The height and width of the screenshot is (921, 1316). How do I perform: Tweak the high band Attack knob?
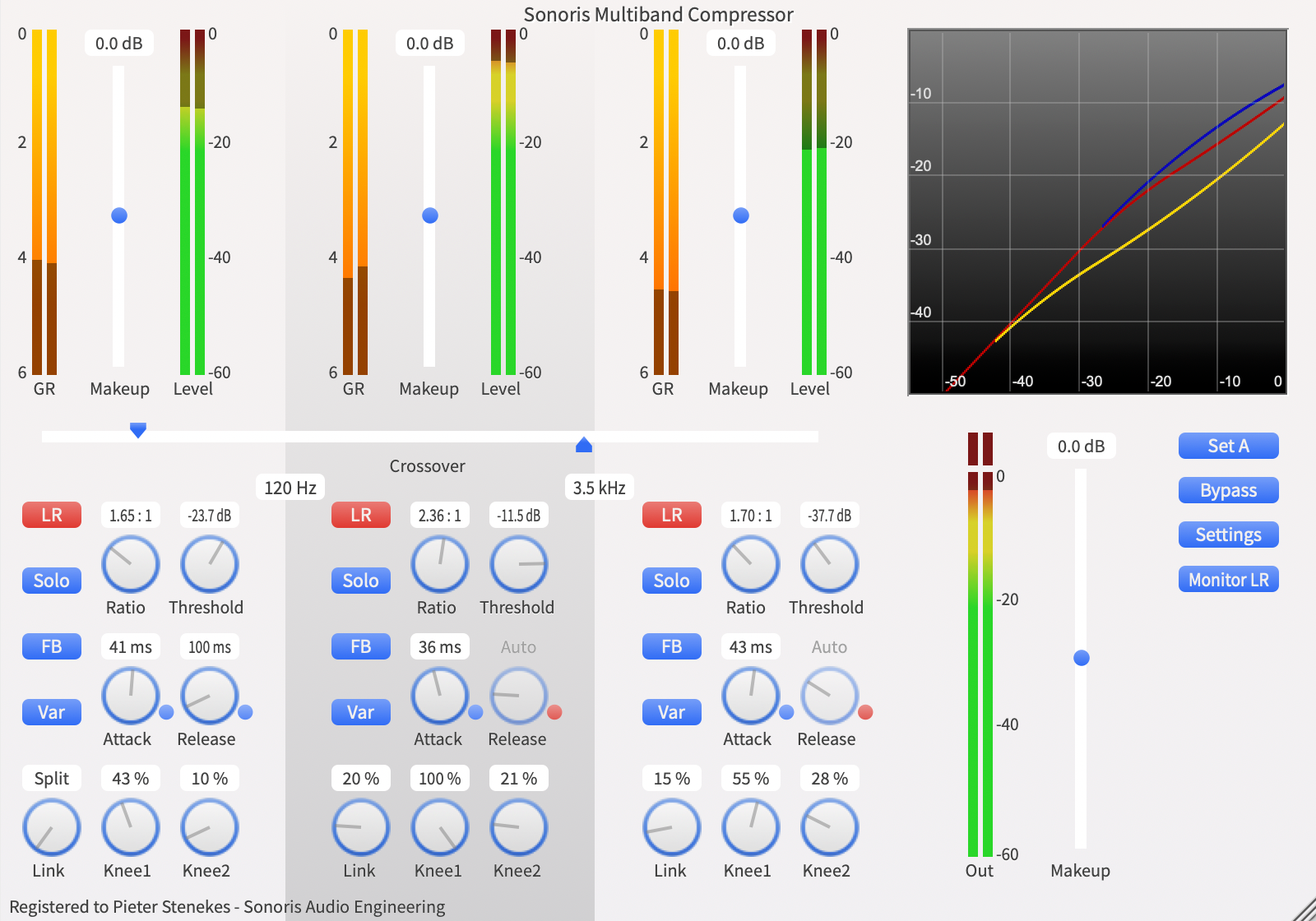tap(749, 696)
